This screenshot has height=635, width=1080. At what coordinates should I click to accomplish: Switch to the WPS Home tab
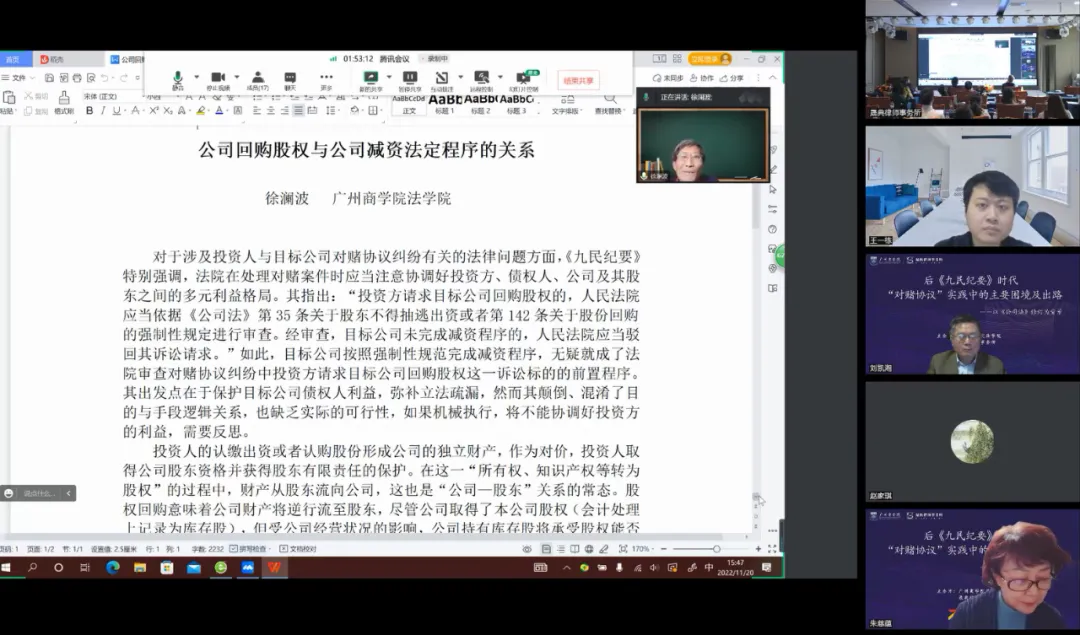pos(14,59)
